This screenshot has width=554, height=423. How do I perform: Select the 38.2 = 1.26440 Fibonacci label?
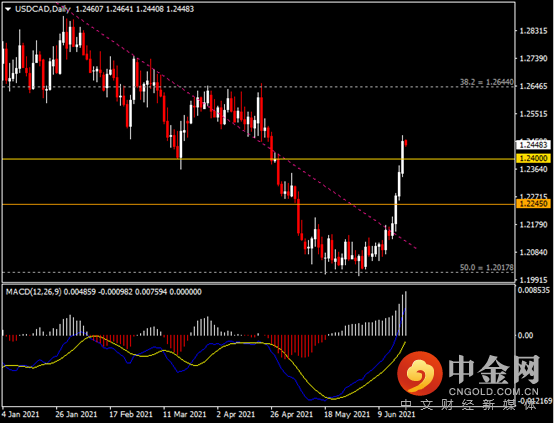click(x=487, y=82)
